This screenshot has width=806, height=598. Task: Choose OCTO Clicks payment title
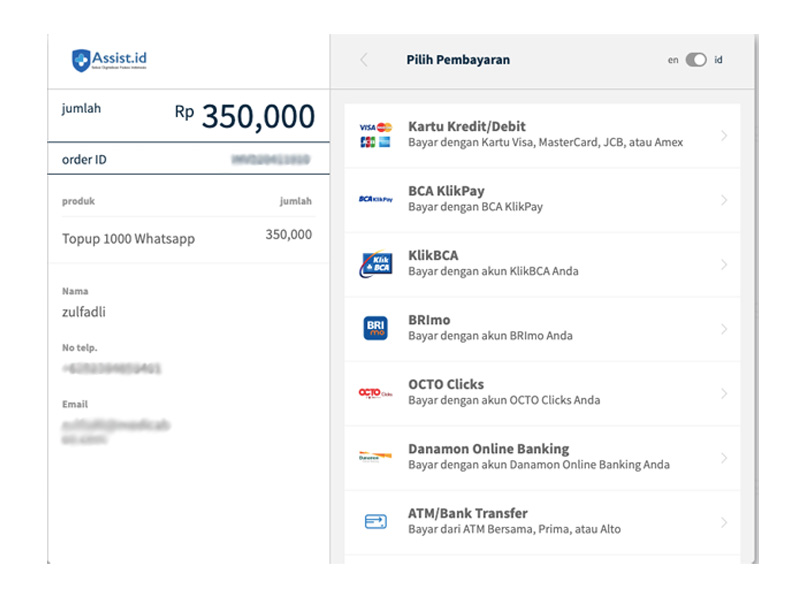point(446,385)
